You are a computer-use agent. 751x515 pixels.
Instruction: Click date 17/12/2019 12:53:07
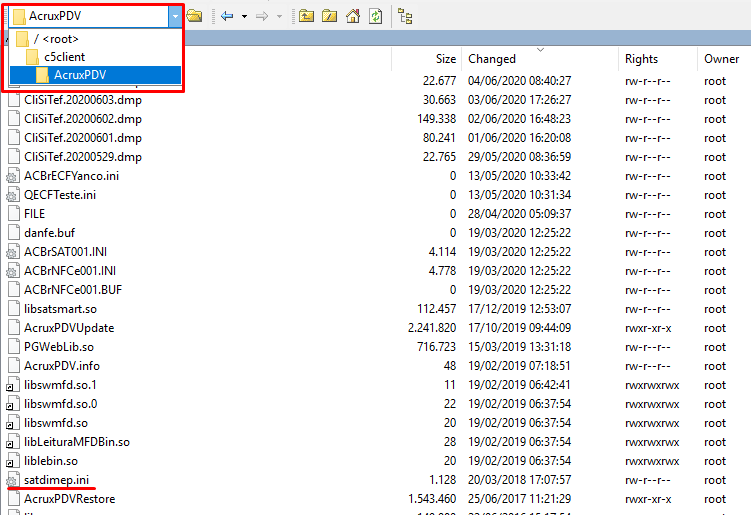click(x=520, y=309)
